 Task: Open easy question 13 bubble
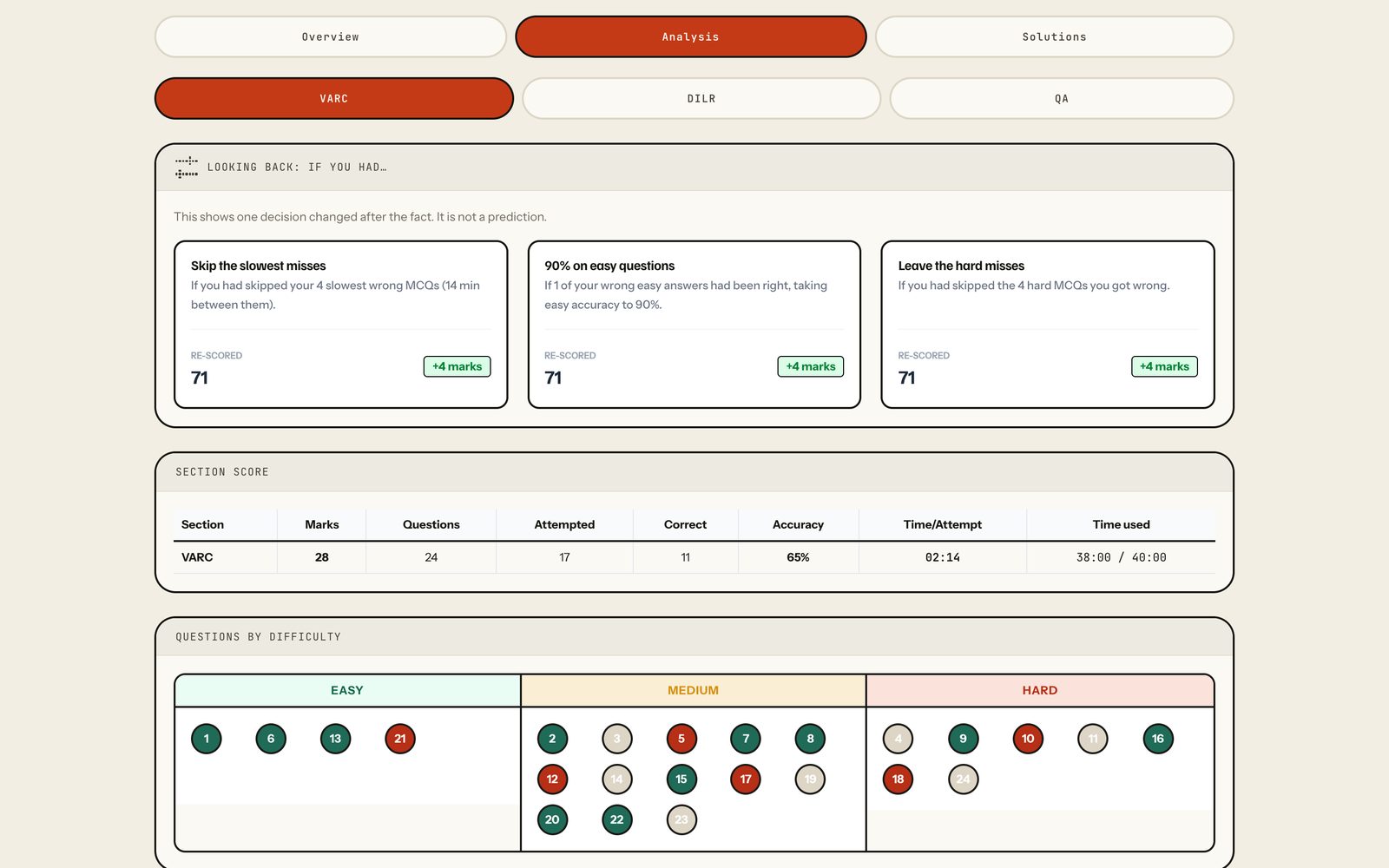(335, 739)
